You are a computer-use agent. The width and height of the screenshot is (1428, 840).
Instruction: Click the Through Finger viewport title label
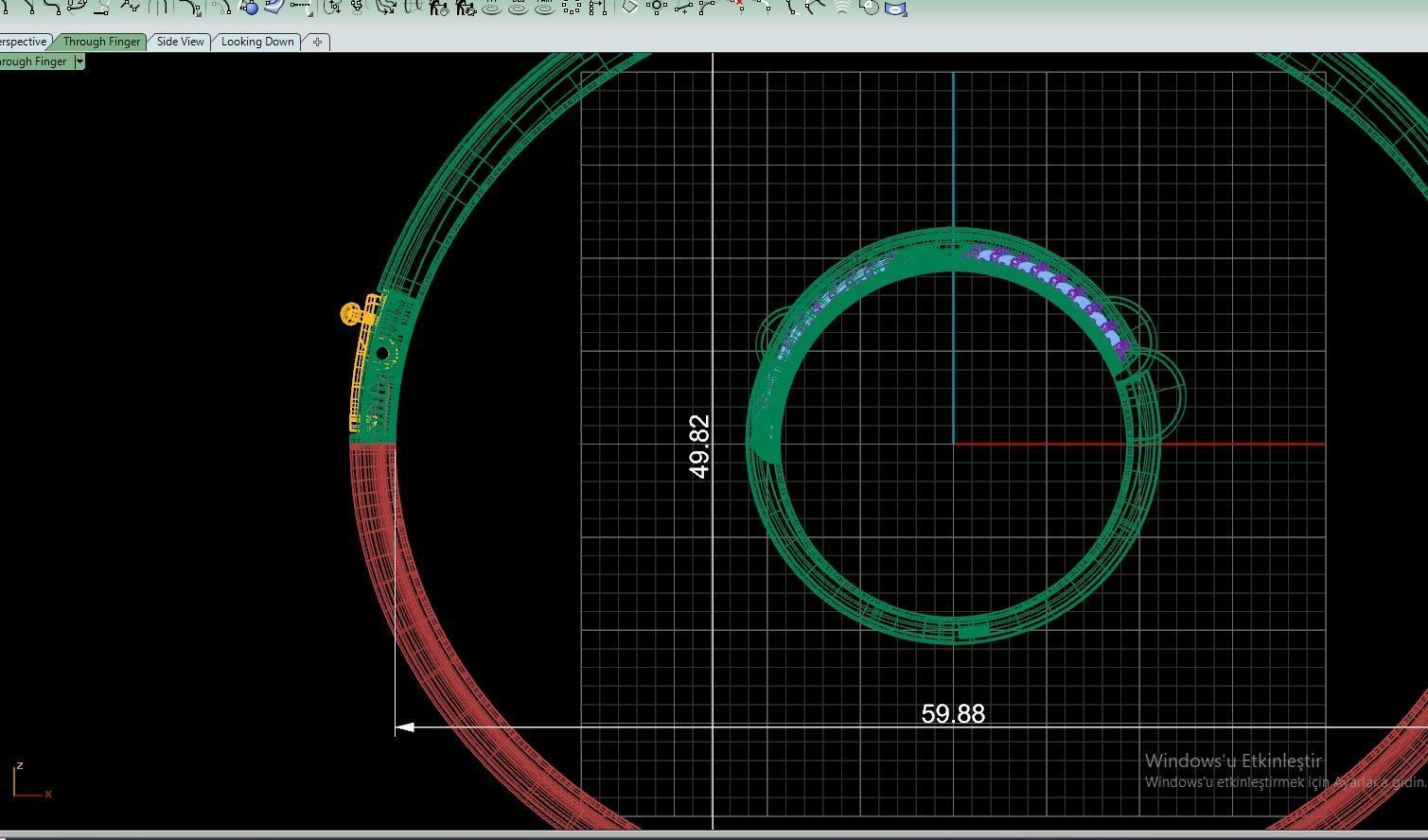point(34,61)
